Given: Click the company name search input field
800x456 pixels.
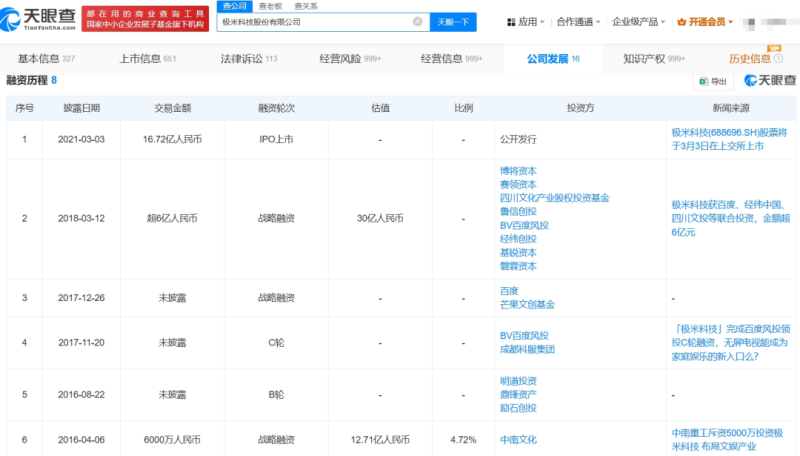Looking at the screenshot, I should (310, 21).
